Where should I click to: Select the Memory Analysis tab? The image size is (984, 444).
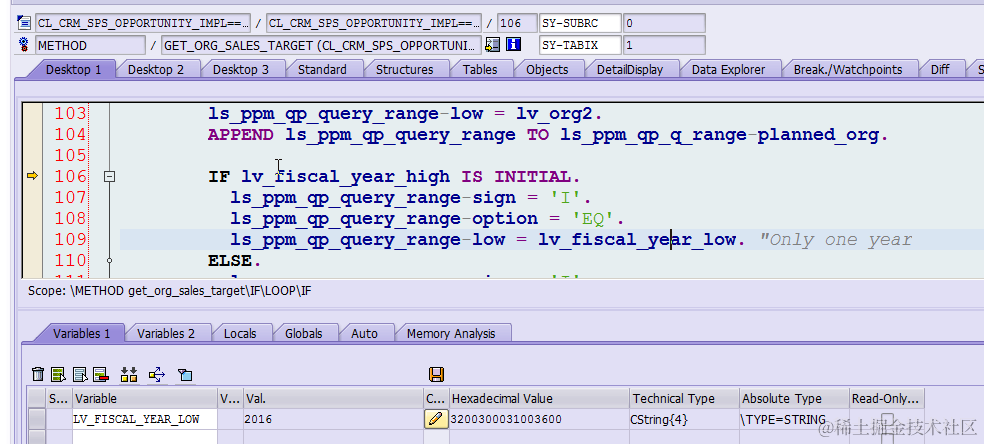tap(451, 334)
